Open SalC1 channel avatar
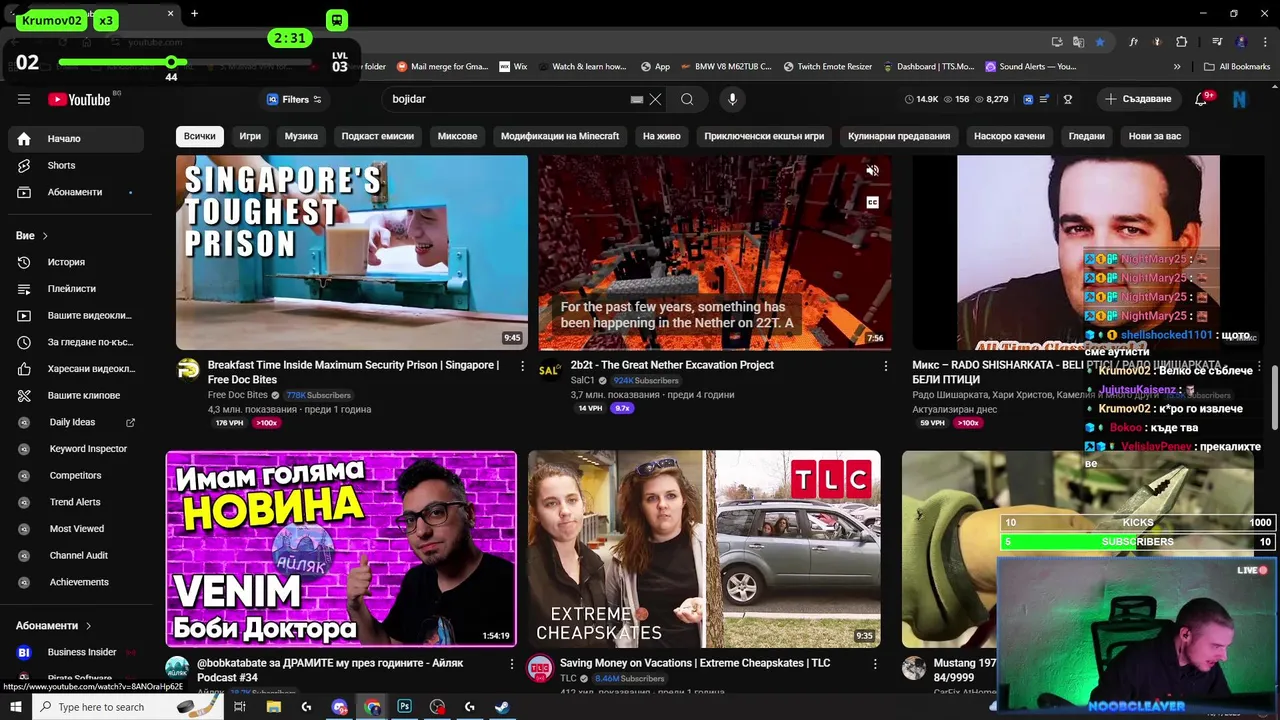The width and height of the screenshot is (1280, 720). (549, 370)
